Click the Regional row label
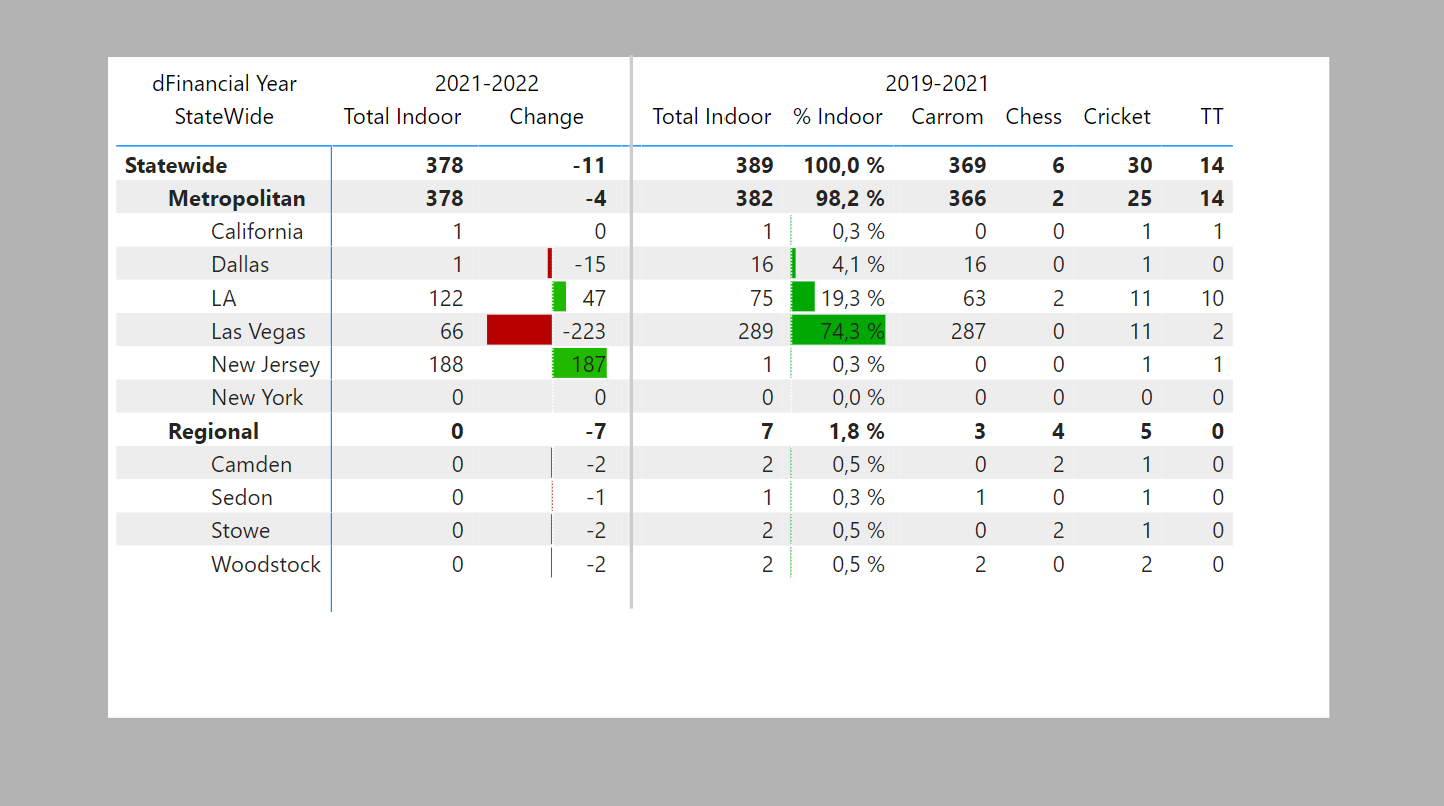The image size is (1444, 806). pyautogui.click(x=214, y=431)
